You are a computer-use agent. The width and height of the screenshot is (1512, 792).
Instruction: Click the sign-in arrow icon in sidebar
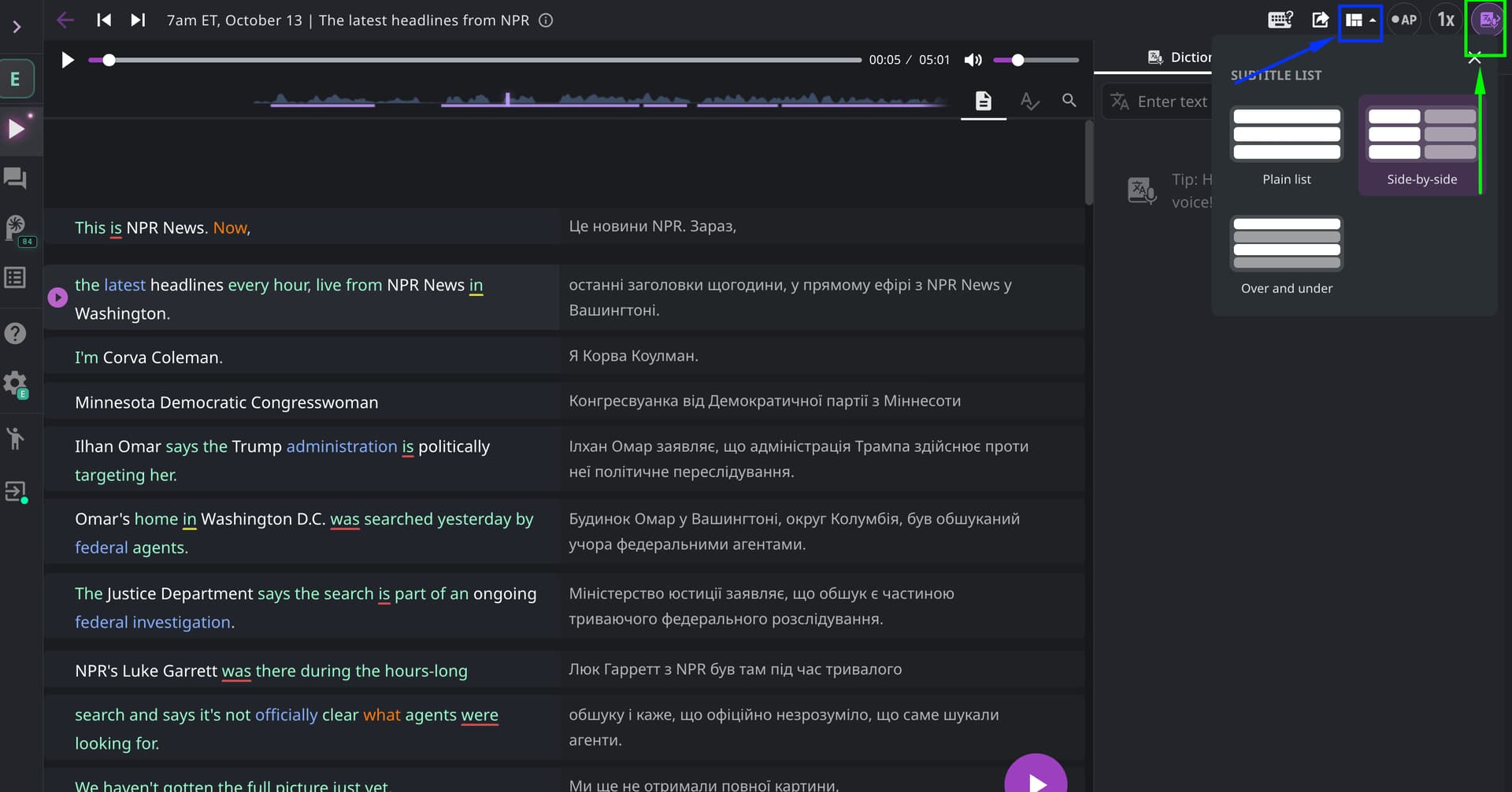pos(15,491)
